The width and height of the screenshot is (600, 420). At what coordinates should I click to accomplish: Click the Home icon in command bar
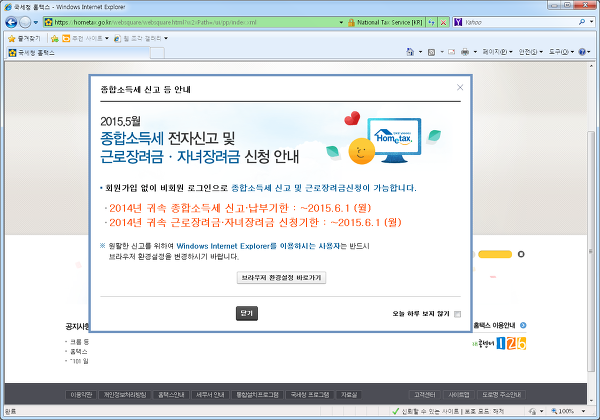[410, 52]
